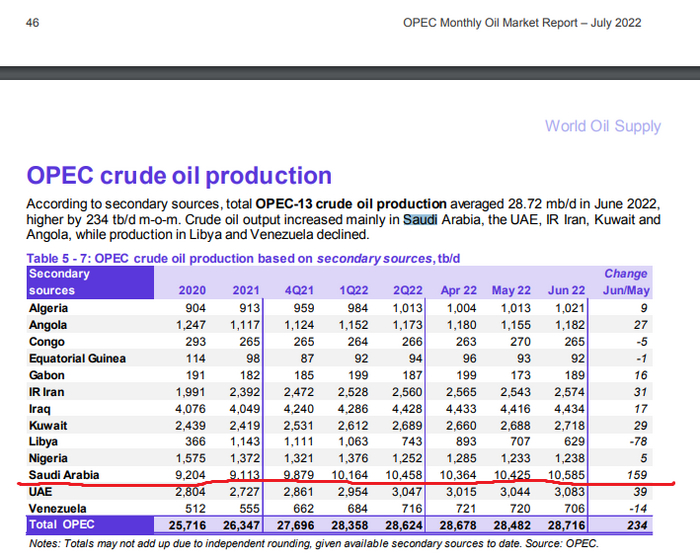
Task: Click the 'Table 5 - 7' caption
Action: pos(243,259)
